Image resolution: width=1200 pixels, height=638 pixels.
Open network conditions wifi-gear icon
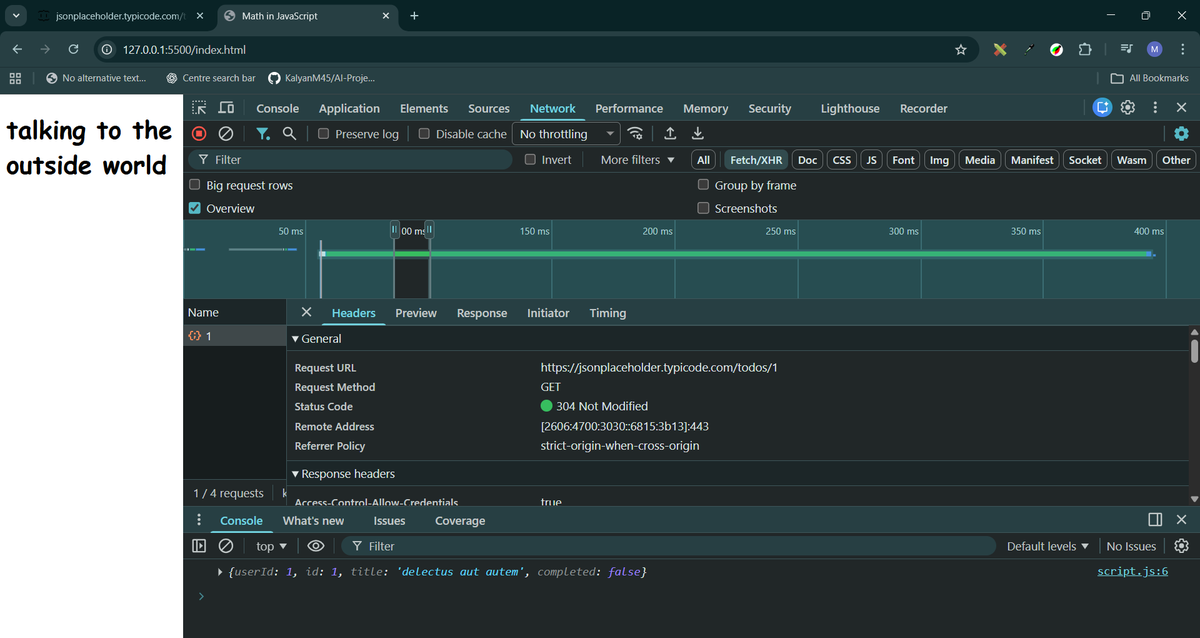(x=635, y=134)
